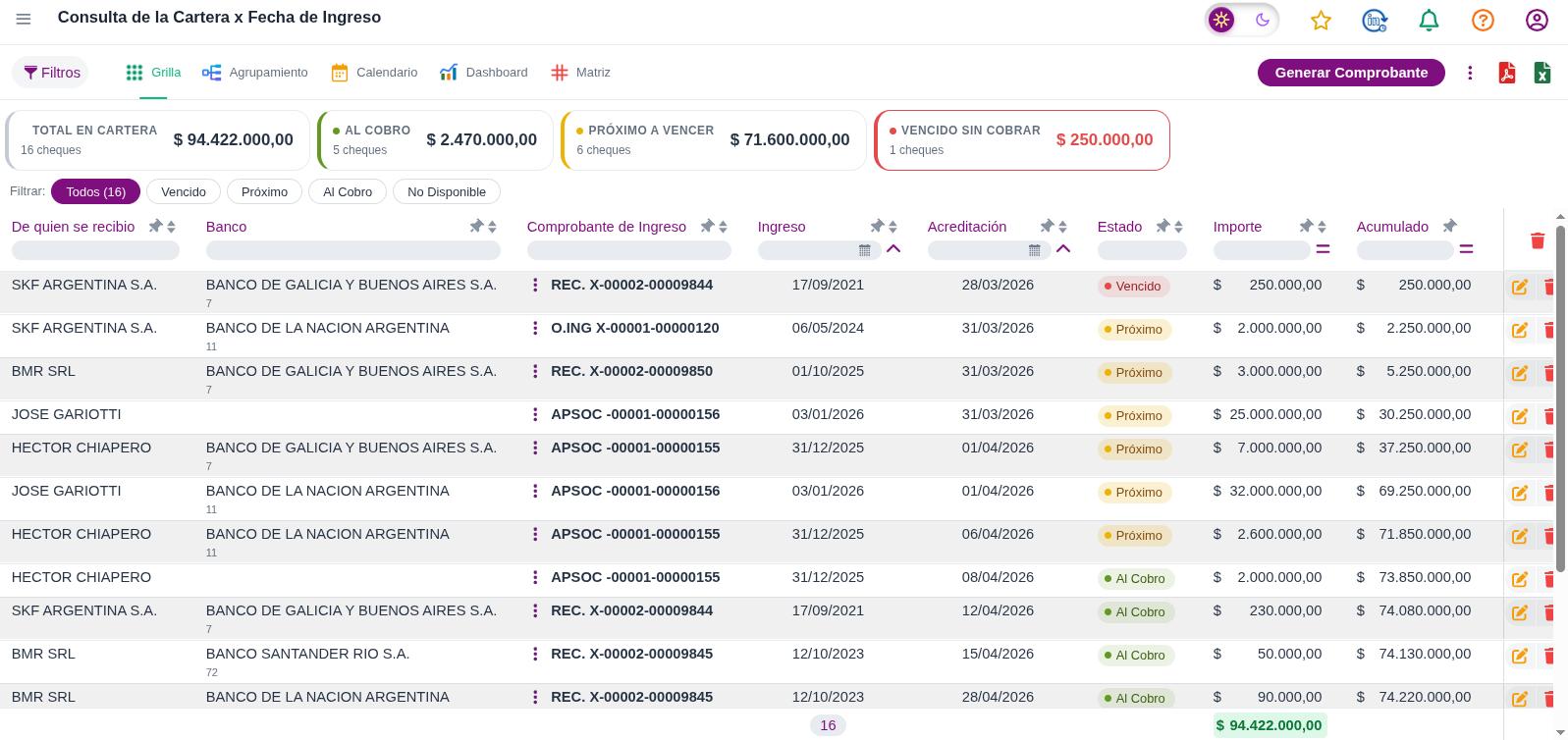Screen dimensions: 1568x740
Task: Click the red trash icon in header
Action: coord(1538,239)
